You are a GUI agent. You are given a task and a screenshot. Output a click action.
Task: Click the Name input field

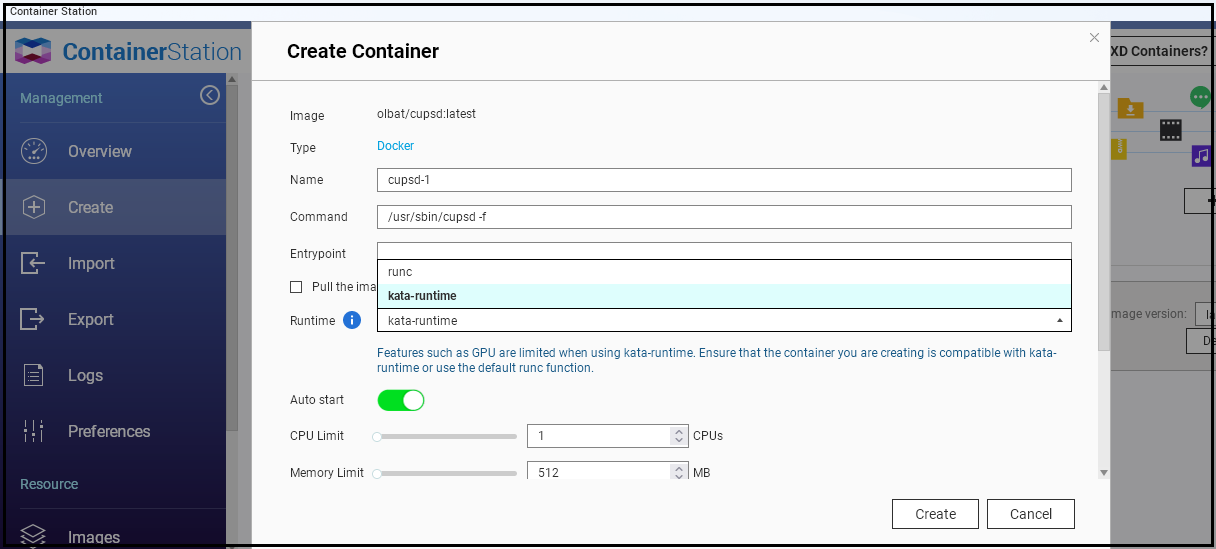[x=724, y=180]
